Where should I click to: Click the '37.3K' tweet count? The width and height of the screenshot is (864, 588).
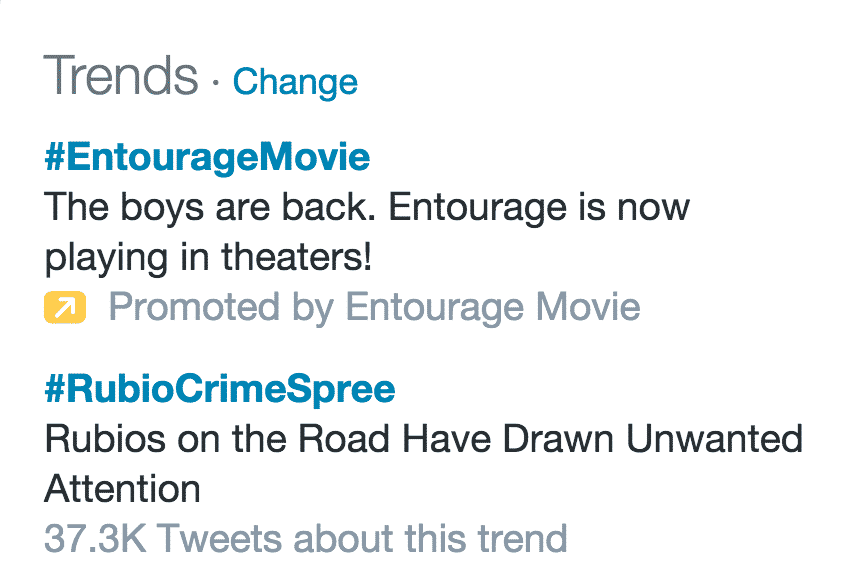click(95, 538)
